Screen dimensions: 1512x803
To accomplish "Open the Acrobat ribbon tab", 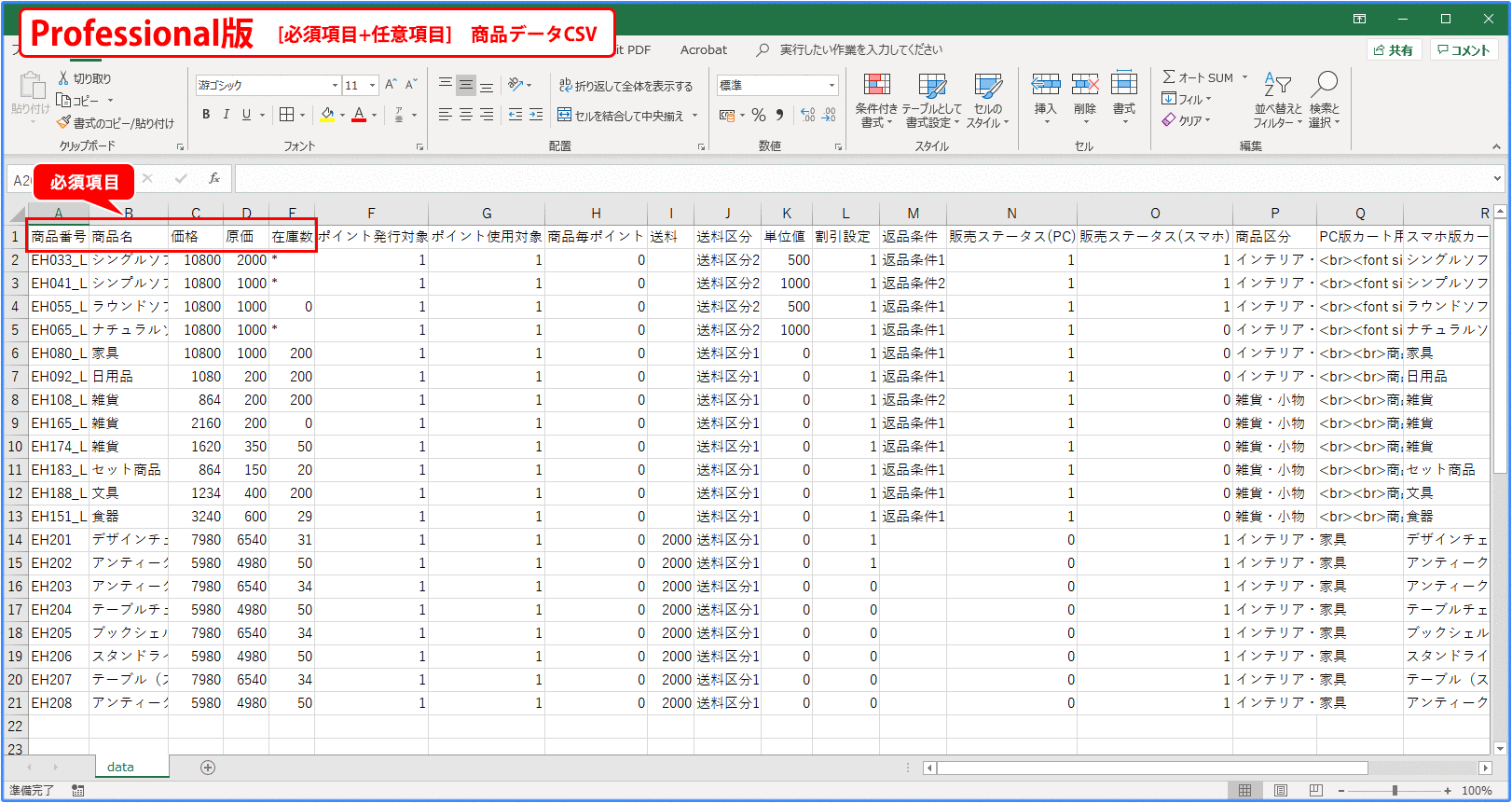I will click(x=703, y=50).
